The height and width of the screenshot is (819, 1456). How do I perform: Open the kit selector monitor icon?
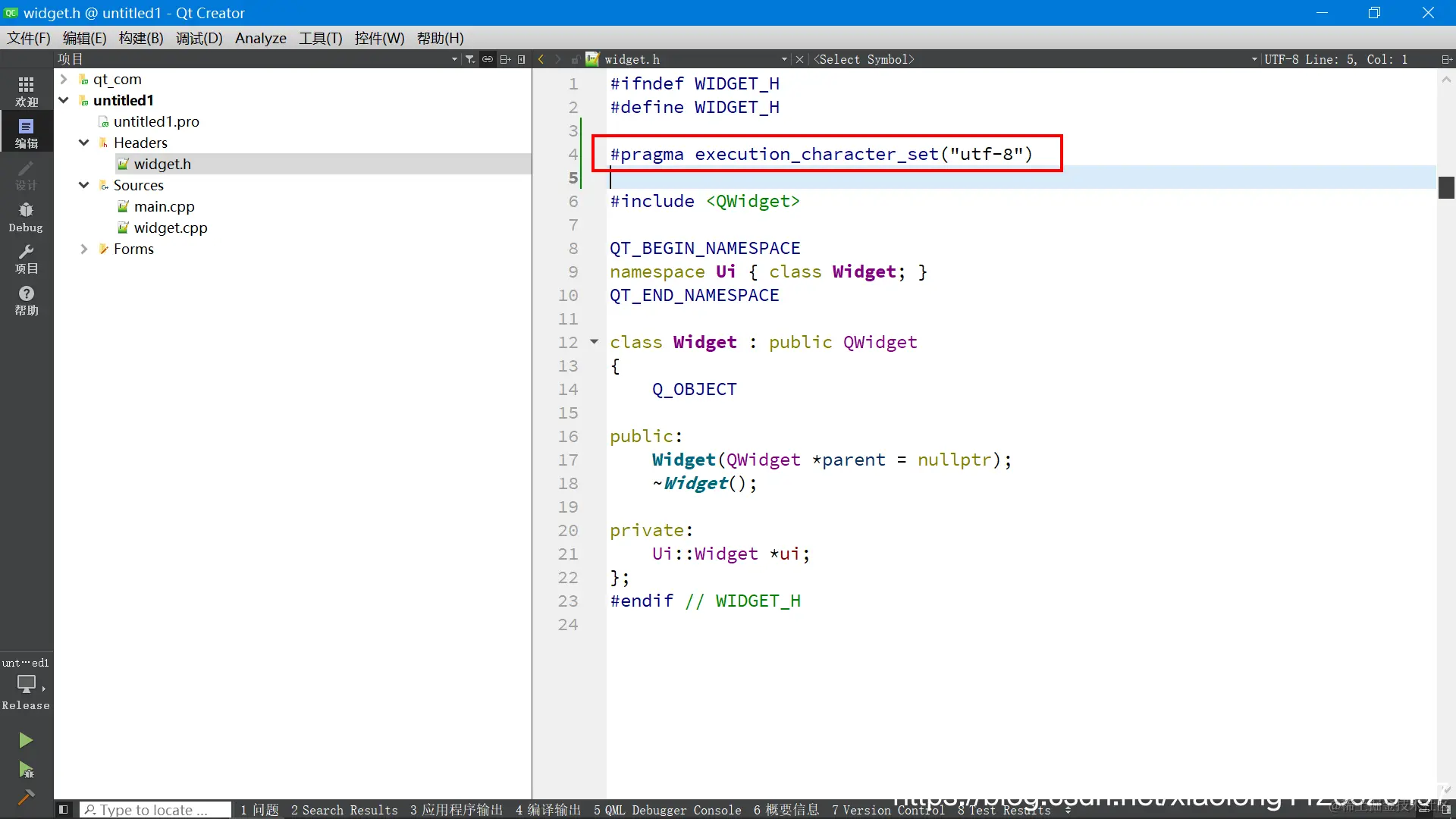pyautogui.click(x=26, y=684)
